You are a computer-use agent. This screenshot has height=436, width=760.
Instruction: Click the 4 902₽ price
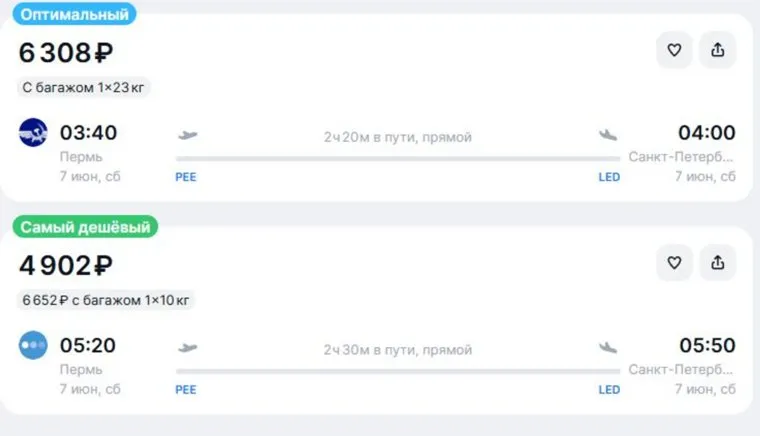tap(66, 265)
